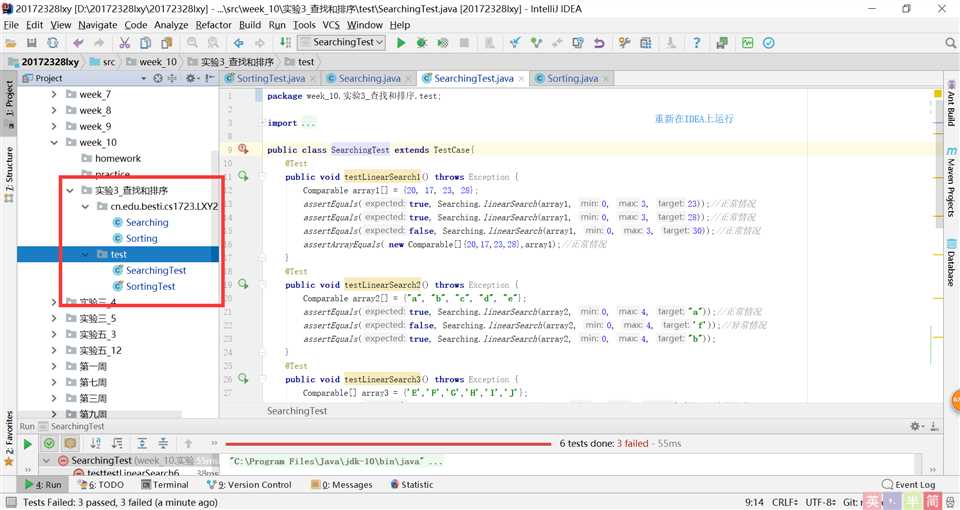This screenshot has width=960, height=510.
Task: Run SearchingTest with the green play icon
Action: [x=401, y=43]
